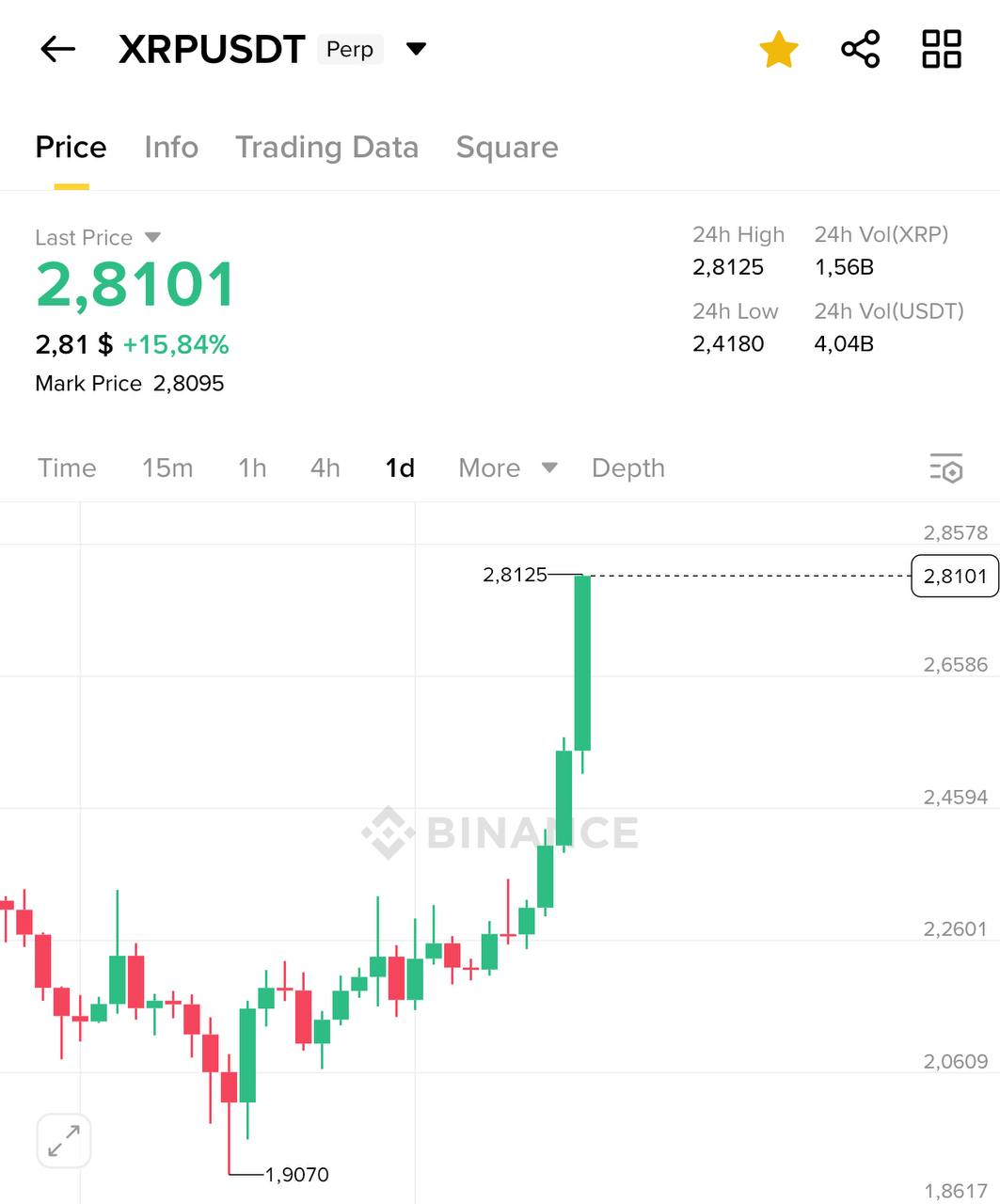Viewport: 1000px width, 1204px height.
Task: Go to the Square tab
Action: pos(507,148)
